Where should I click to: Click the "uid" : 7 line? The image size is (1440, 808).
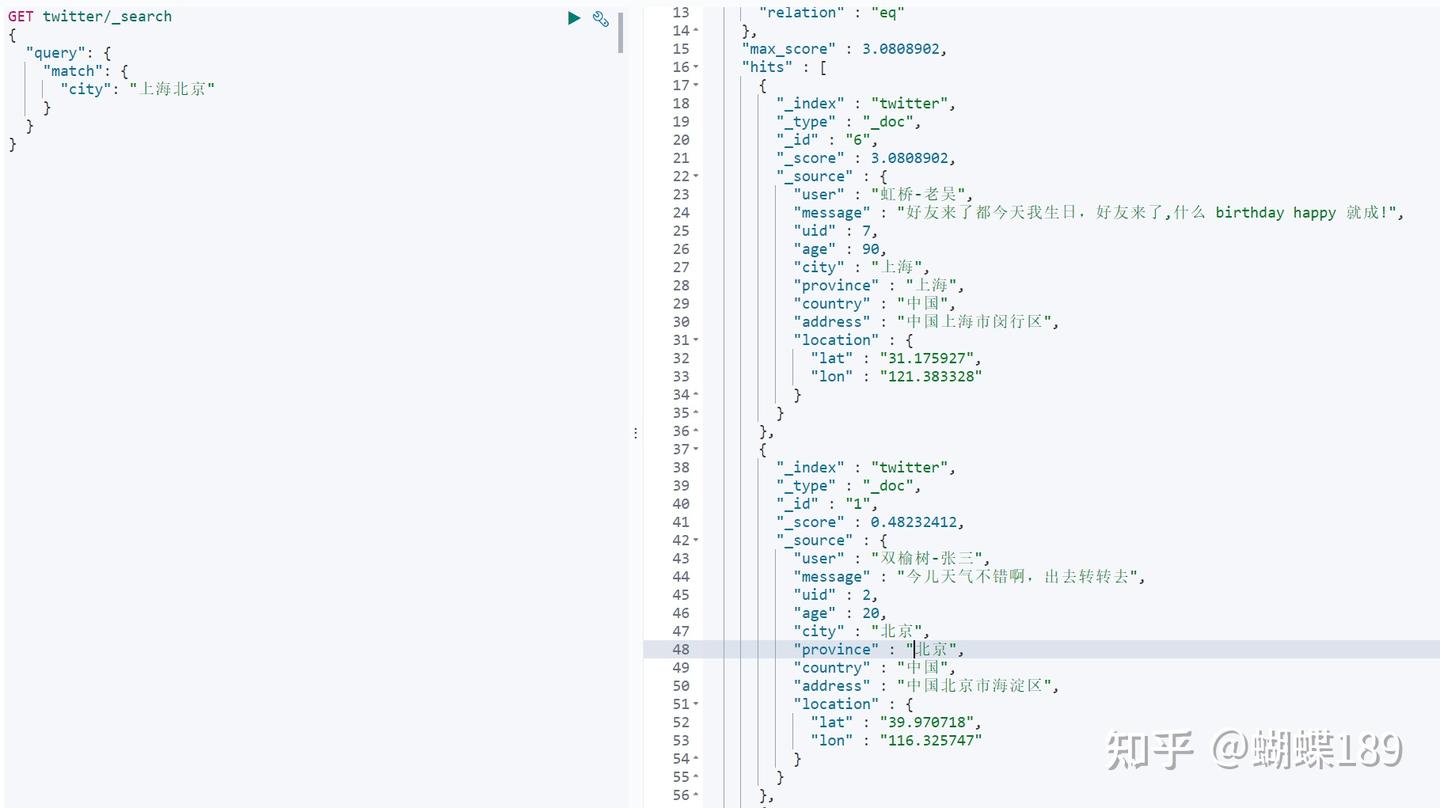tap(836, 231)
